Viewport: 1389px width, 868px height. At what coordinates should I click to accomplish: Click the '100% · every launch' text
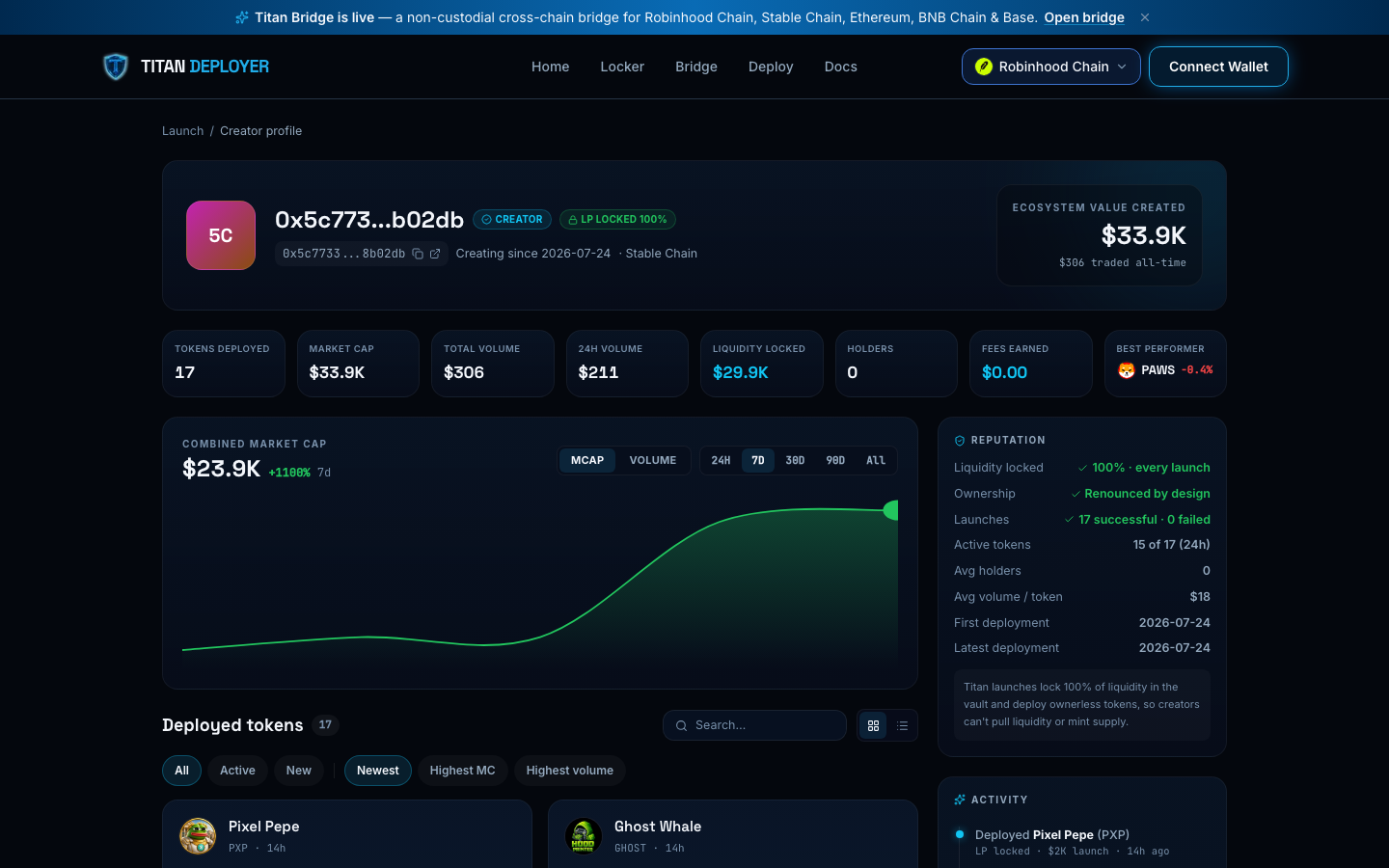[1151, 467]
